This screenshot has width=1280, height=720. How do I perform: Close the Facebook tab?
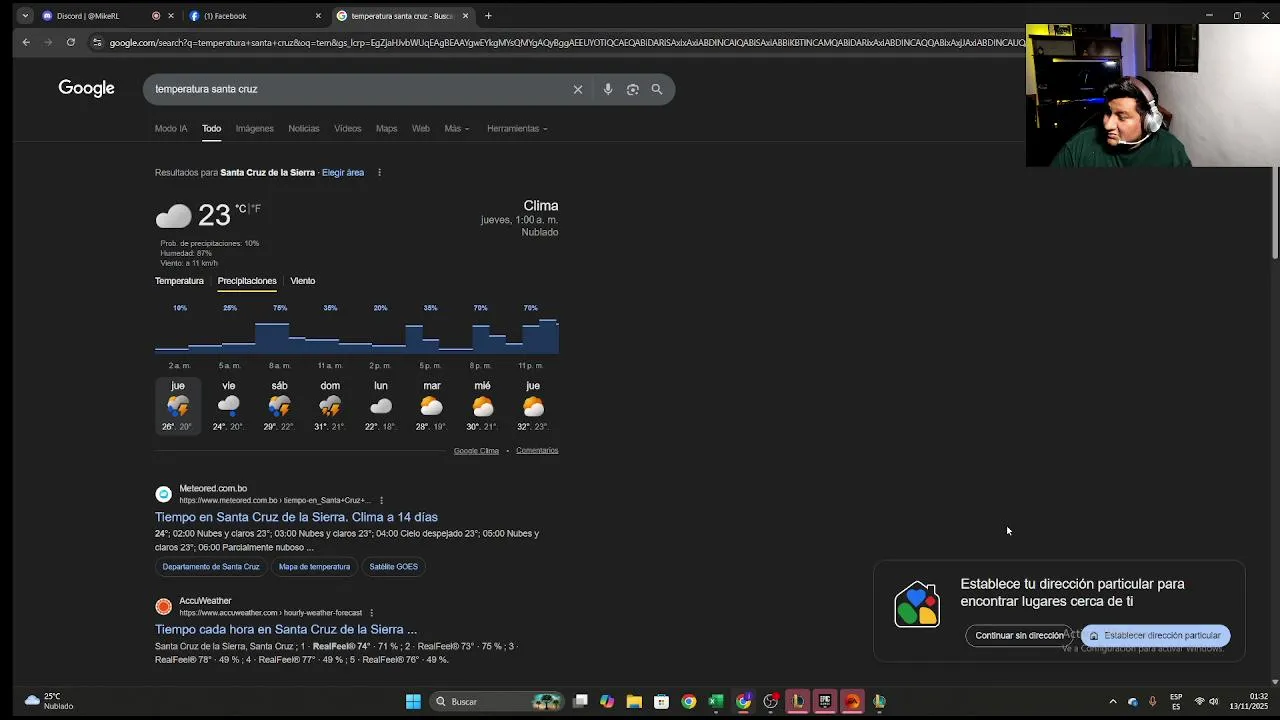point(318,16)
